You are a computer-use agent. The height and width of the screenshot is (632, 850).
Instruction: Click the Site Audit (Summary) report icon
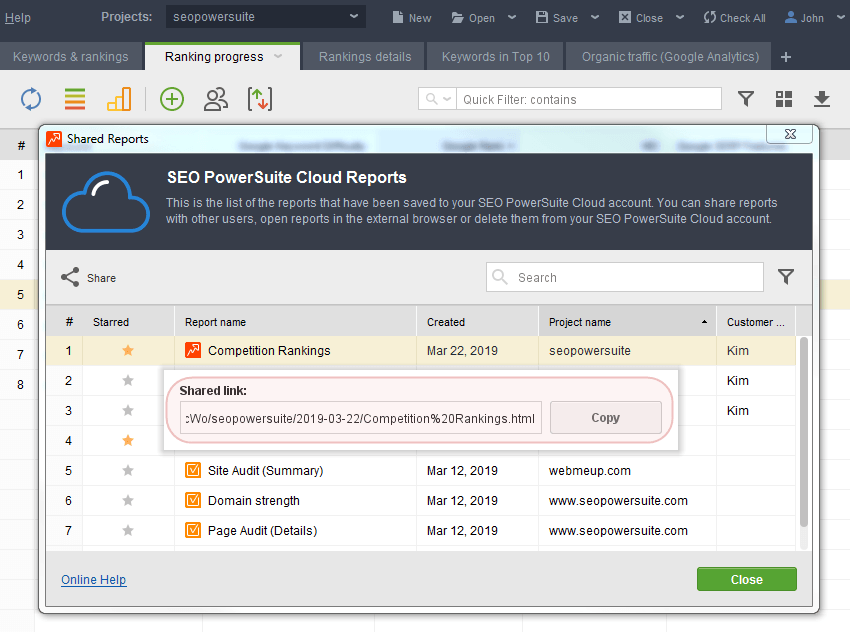(193, 470)
